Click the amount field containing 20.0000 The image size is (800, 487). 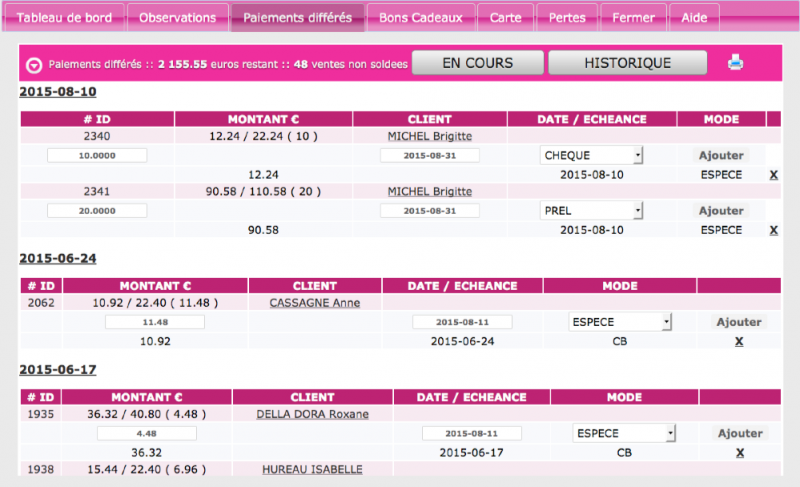[97, 211]
